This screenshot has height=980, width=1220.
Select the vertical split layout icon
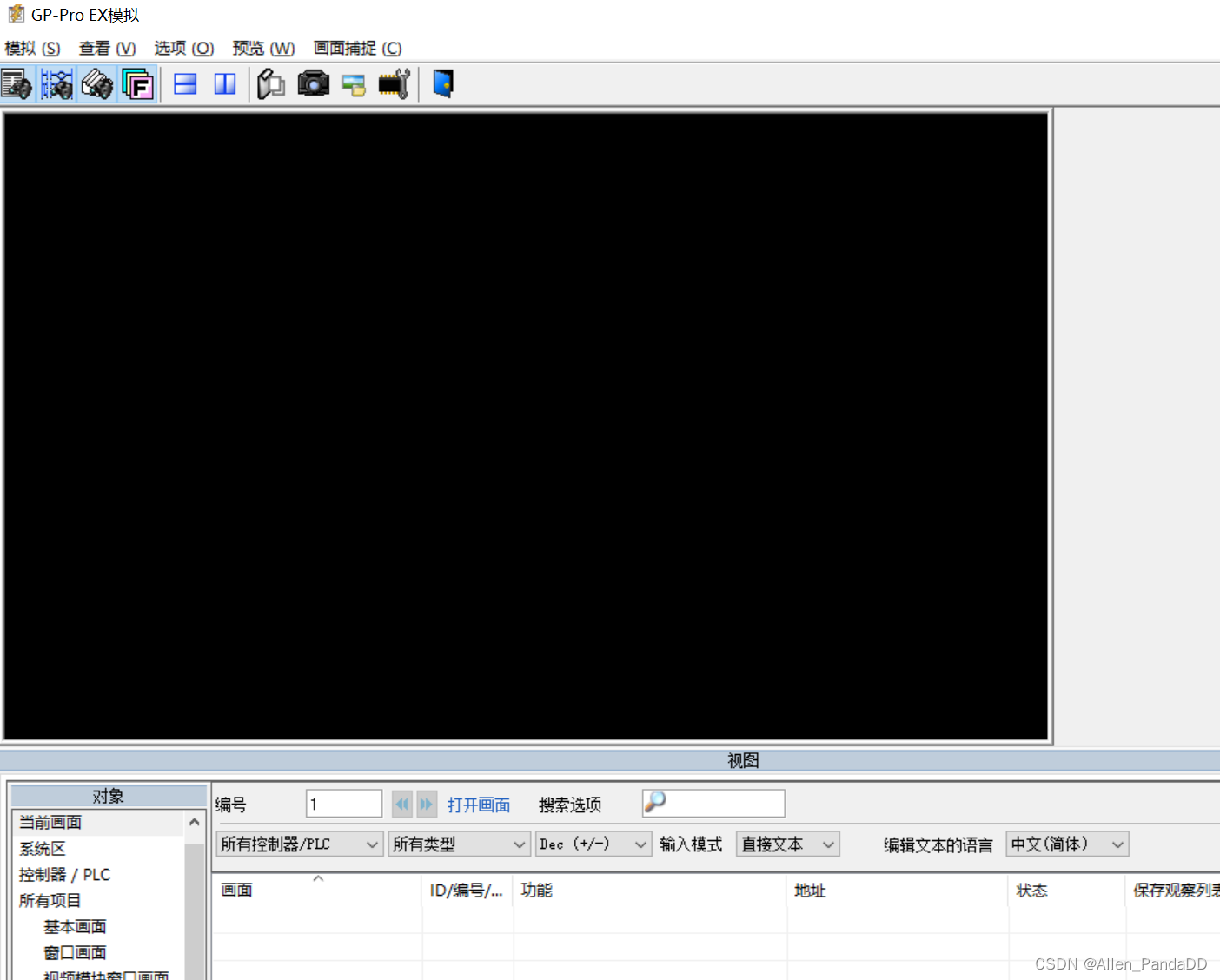(225, 84)
